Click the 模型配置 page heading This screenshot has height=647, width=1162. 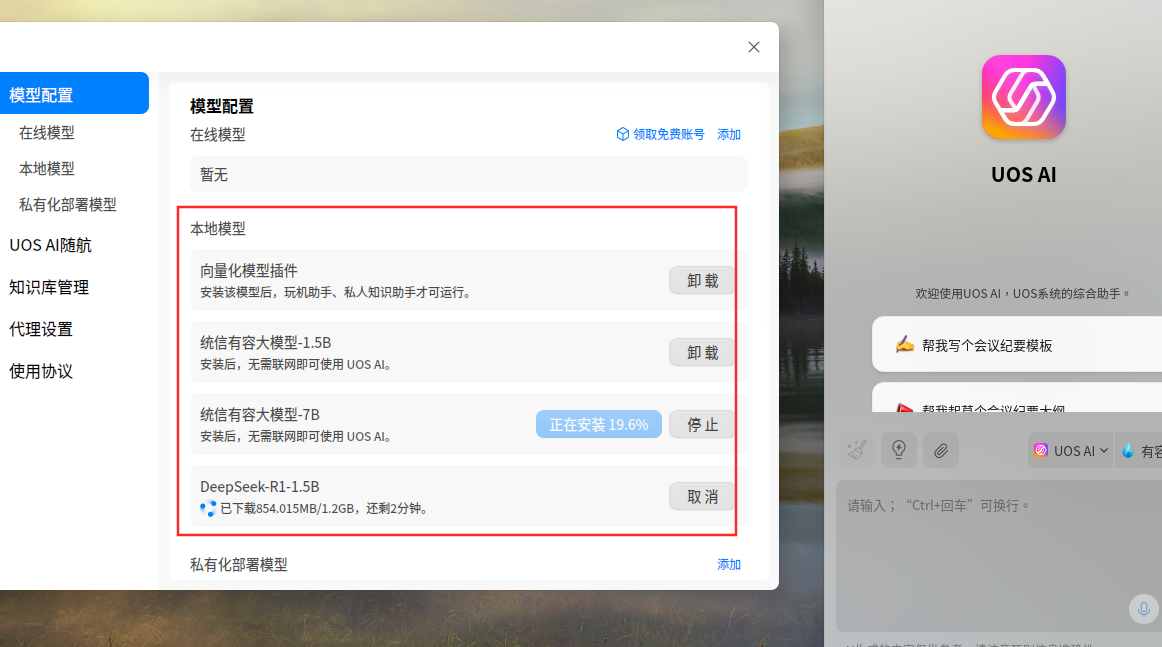[x=222, y=107]
